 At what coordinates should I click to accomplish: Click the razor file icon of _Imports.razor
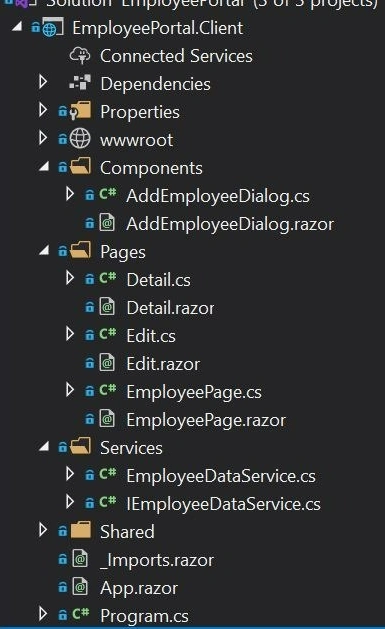click(80, 558)
